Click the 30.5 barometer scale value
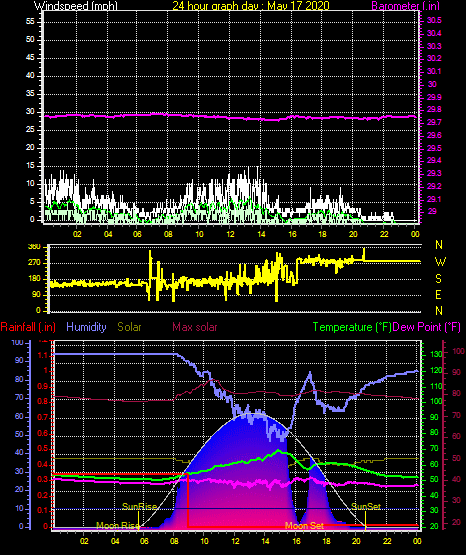The height and width of the screenshot is (555, 466). [x=434, y=21]
